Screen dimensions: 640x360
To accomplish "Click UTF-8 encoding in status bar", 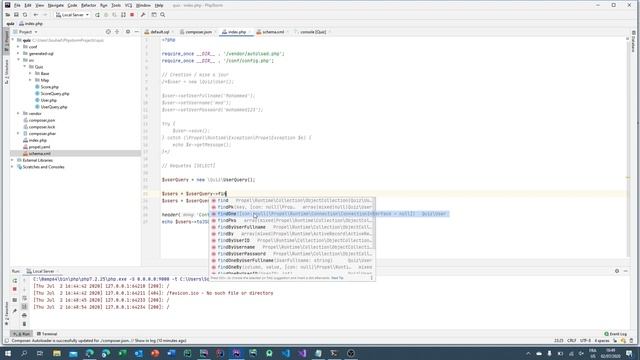I will tap(585, 340).
